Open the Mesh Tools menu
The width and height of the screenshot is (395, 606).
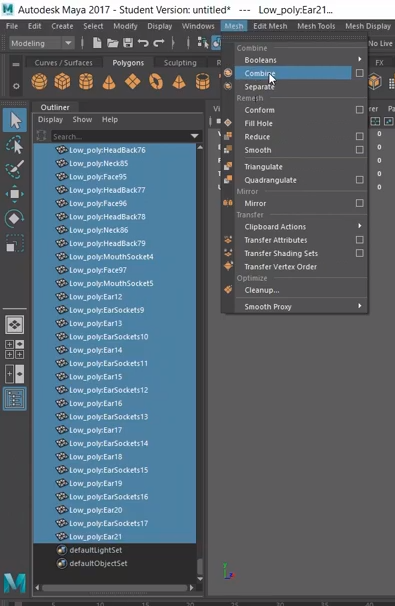tap(316, 26)
